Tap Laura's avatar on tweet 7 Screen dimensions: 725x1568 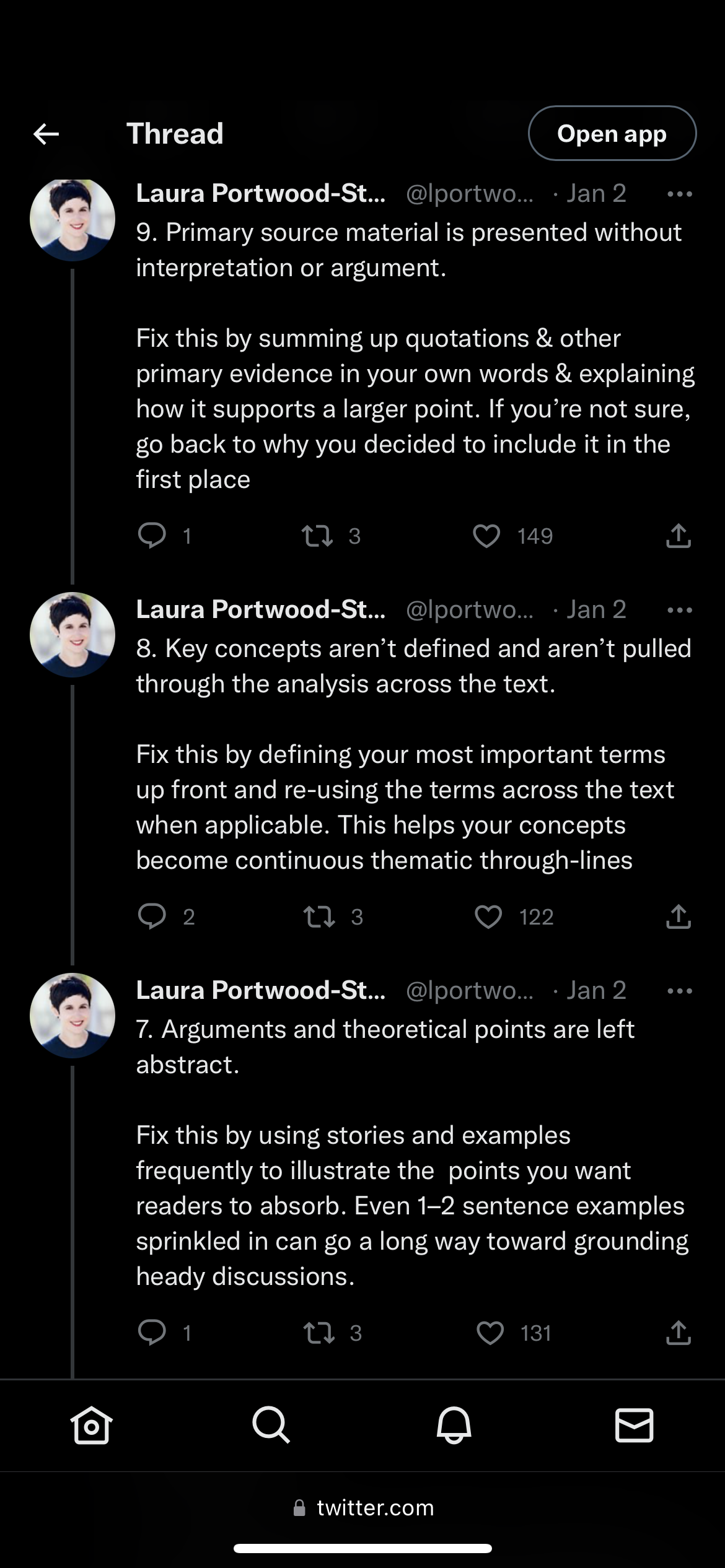coord(72,1015)
